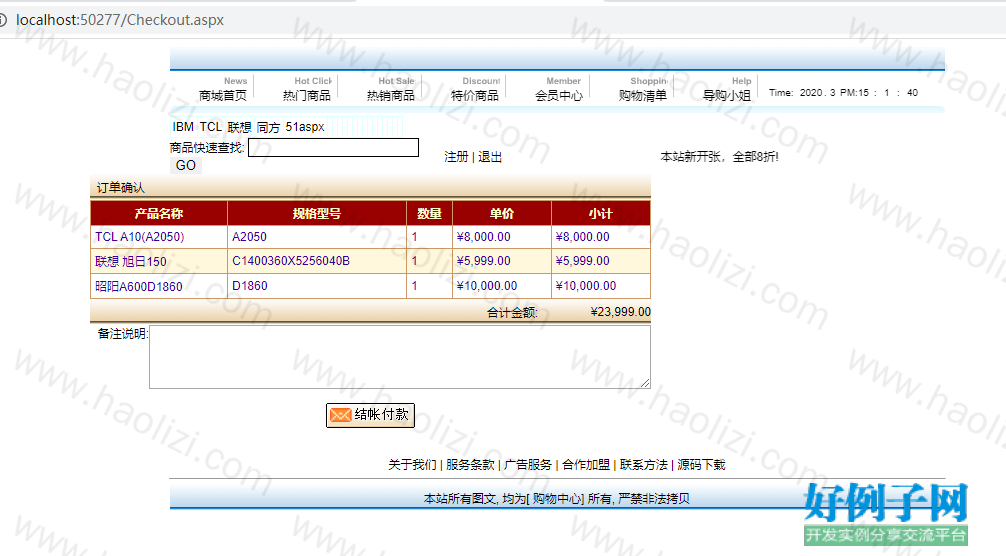Click the 源码下载 footer link

[x=701, y=464]
